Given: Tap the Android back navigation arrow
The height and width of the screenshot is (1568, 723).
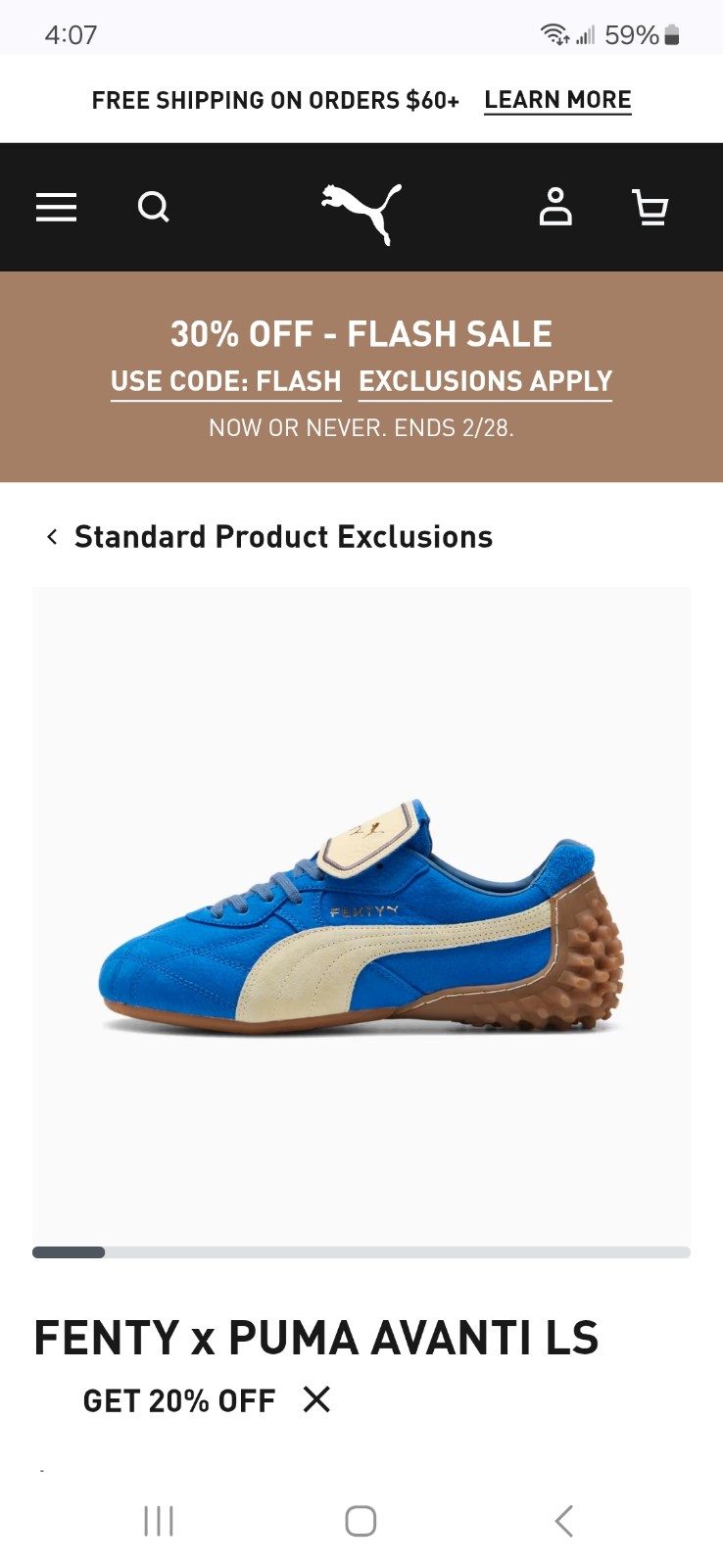Looking at the screenshot, I should click(x=563, y=1521).
